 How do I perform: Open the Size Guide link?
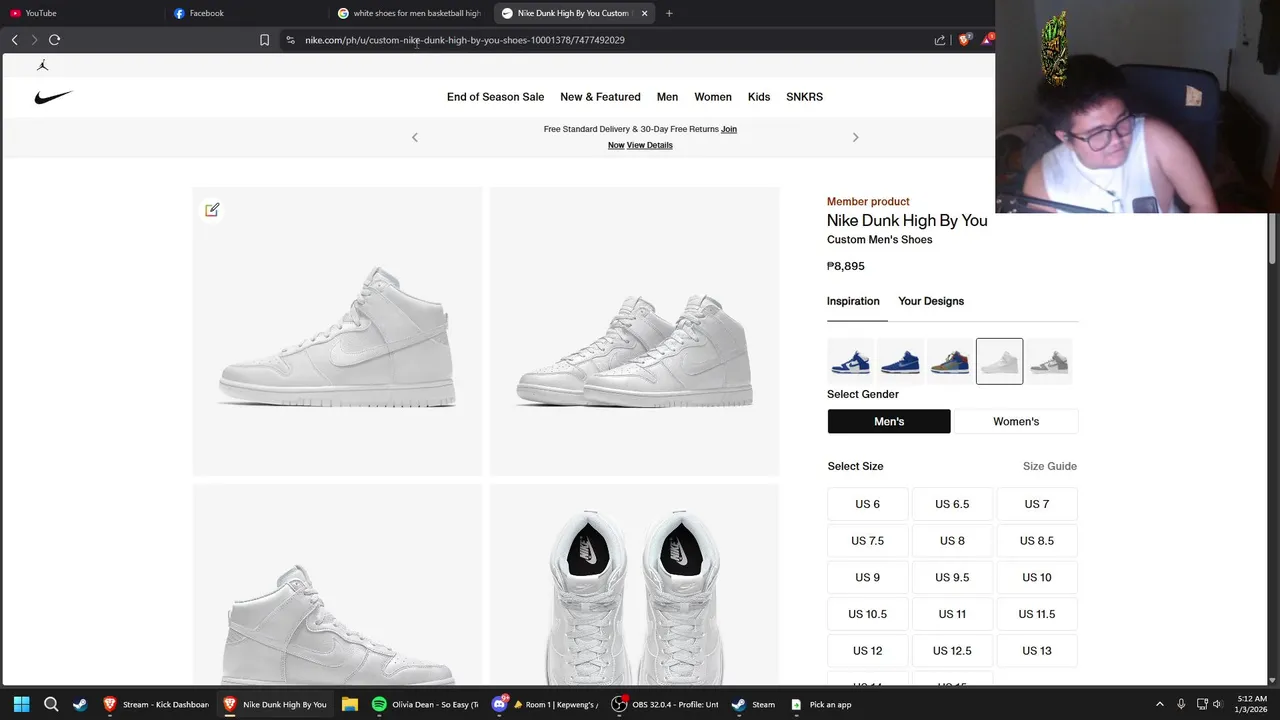(x=1050, y=466)
